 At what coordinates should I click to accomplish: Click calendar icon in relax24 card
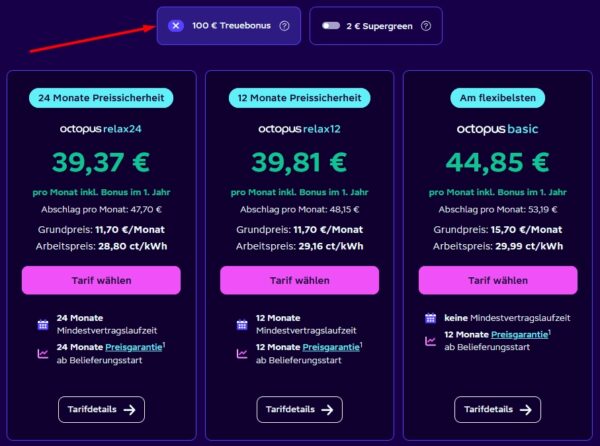(x=44, y=324)
